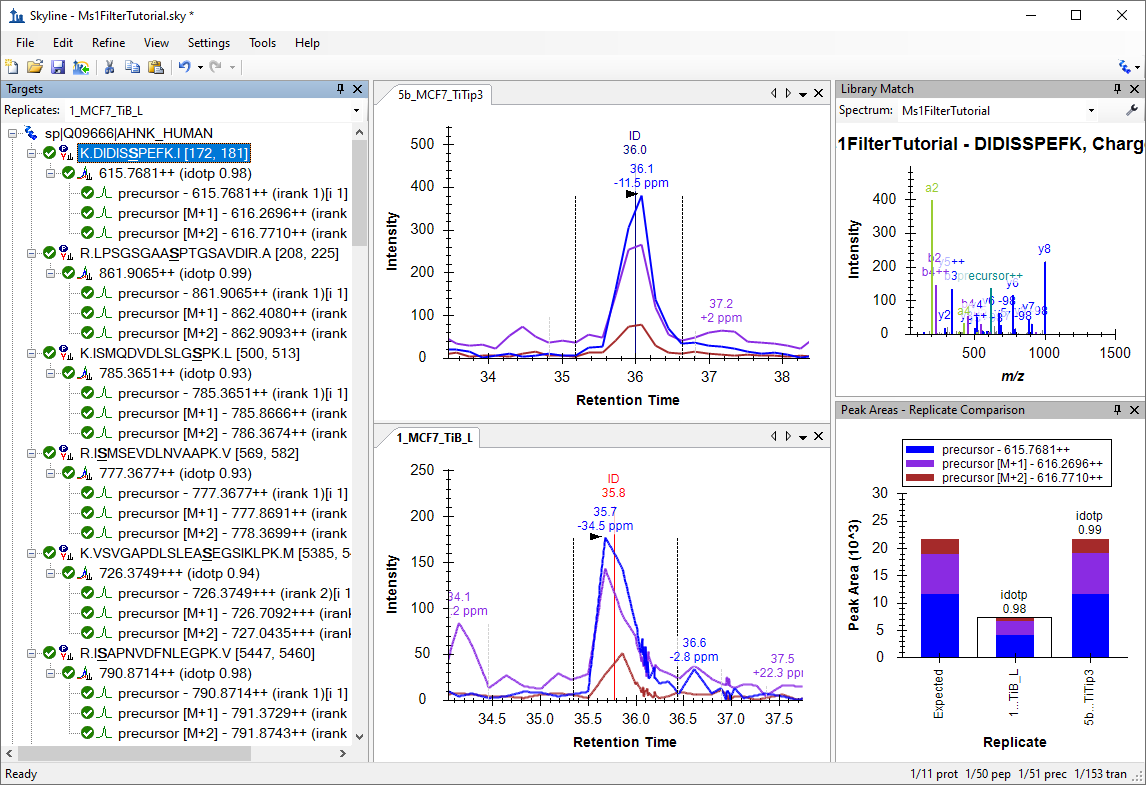Click the Copy toolbar icon

click(x=132, y=67)
